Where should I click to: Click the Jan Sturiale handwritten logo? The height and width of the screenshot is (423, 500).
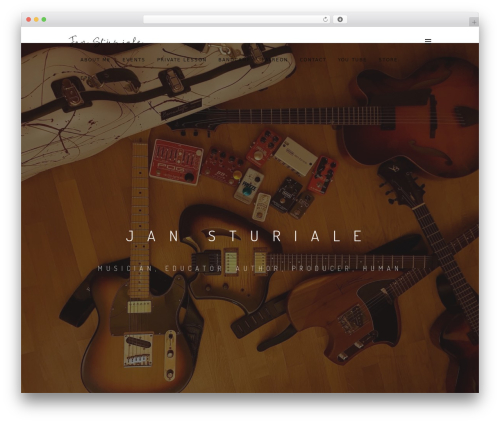105,40
